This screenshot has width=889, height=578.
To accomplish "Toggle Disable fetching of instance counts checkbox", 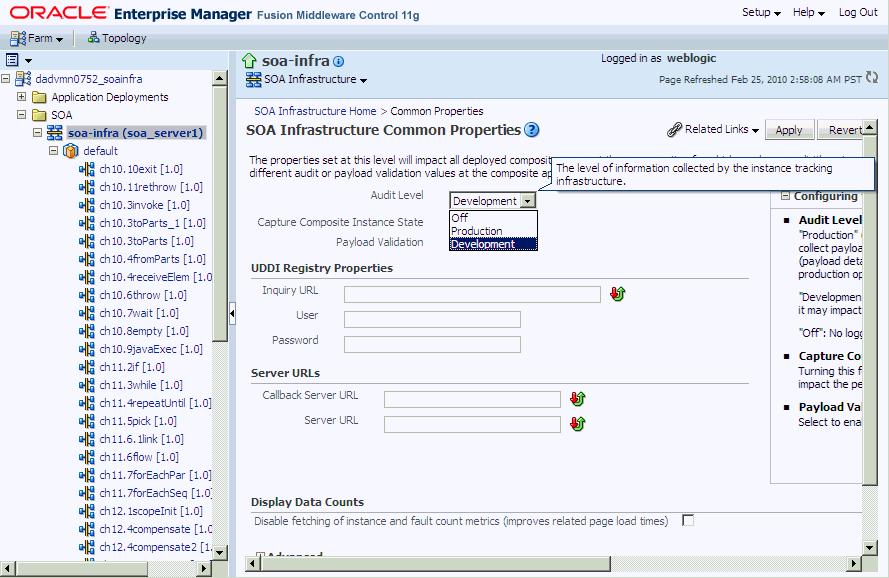I will 688,520.
